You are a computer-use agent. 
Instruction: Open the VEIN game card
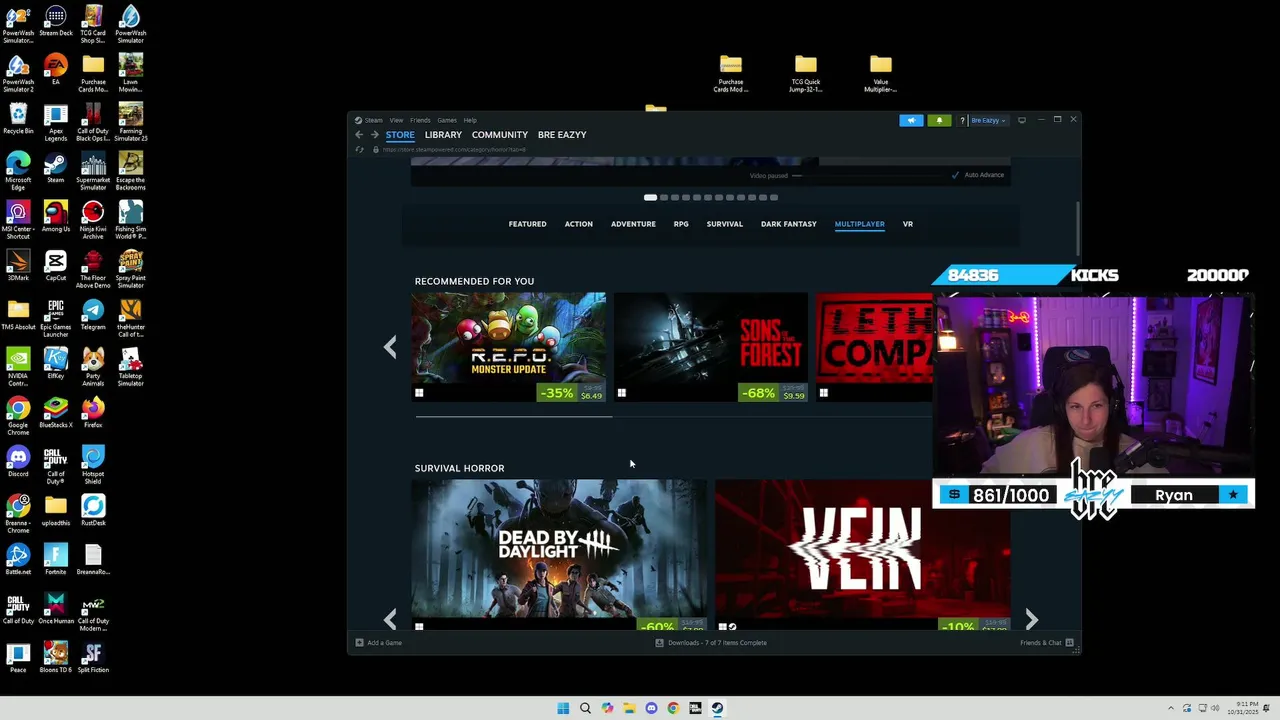tap(862, 555)
